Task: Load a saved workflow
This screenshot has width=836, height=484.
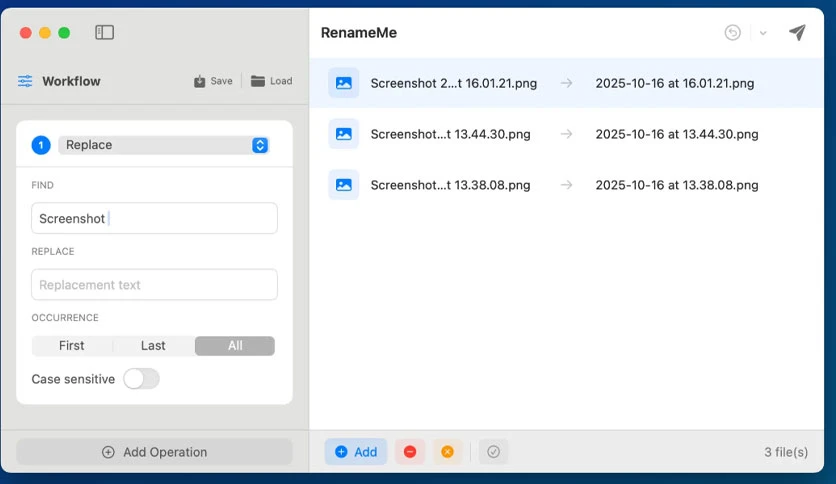Action: click(271, 81)
